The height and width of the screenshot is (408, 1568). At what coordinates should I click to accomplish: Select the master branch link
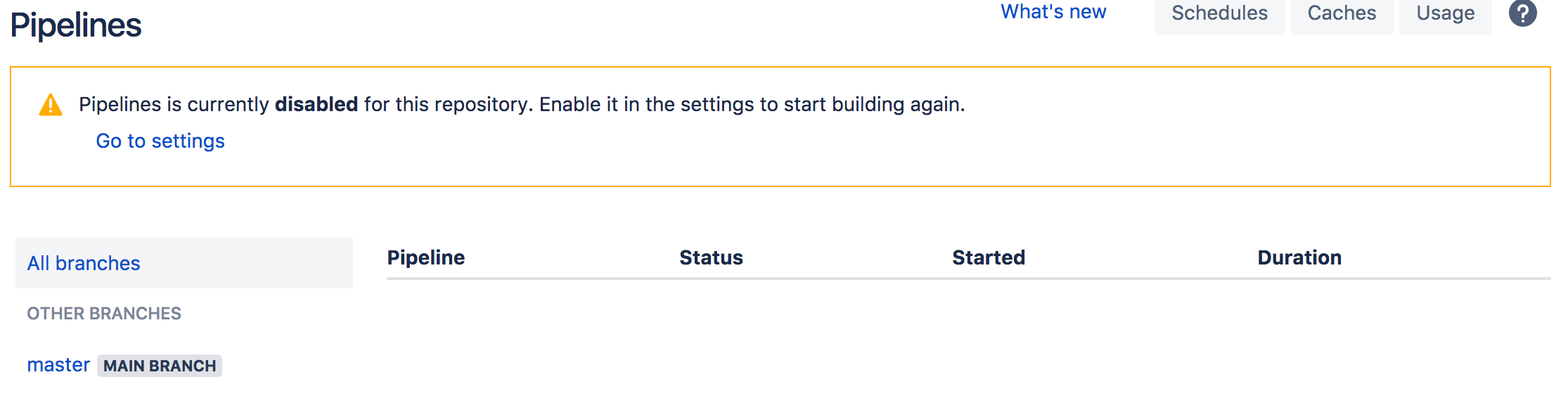[x=58, y=365]
